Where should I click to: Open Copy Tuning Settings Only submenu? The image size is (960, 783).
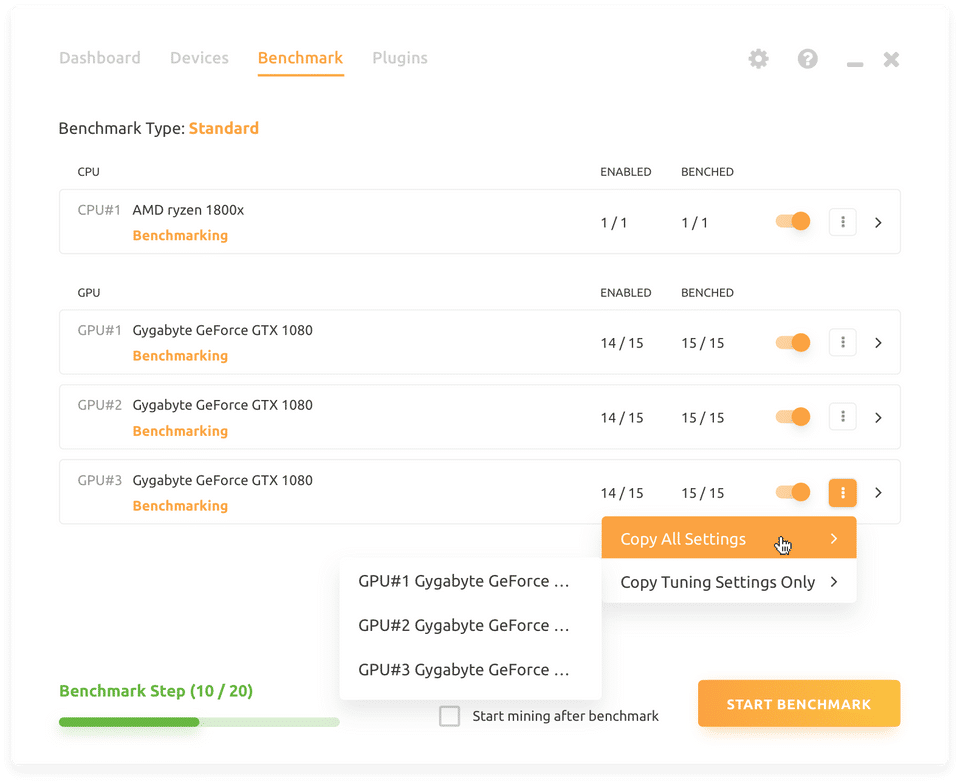(x=729, y=582)
